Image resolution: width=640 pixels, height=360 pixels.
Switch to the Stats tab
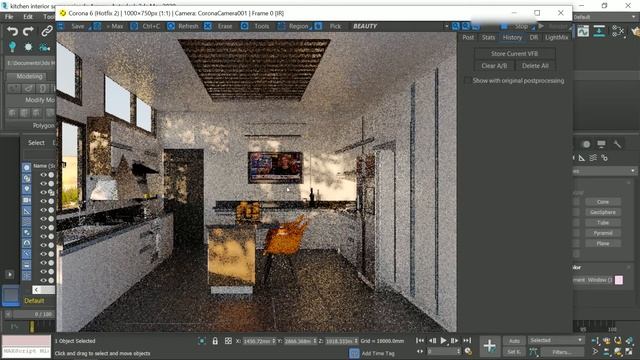coord(488,37)
